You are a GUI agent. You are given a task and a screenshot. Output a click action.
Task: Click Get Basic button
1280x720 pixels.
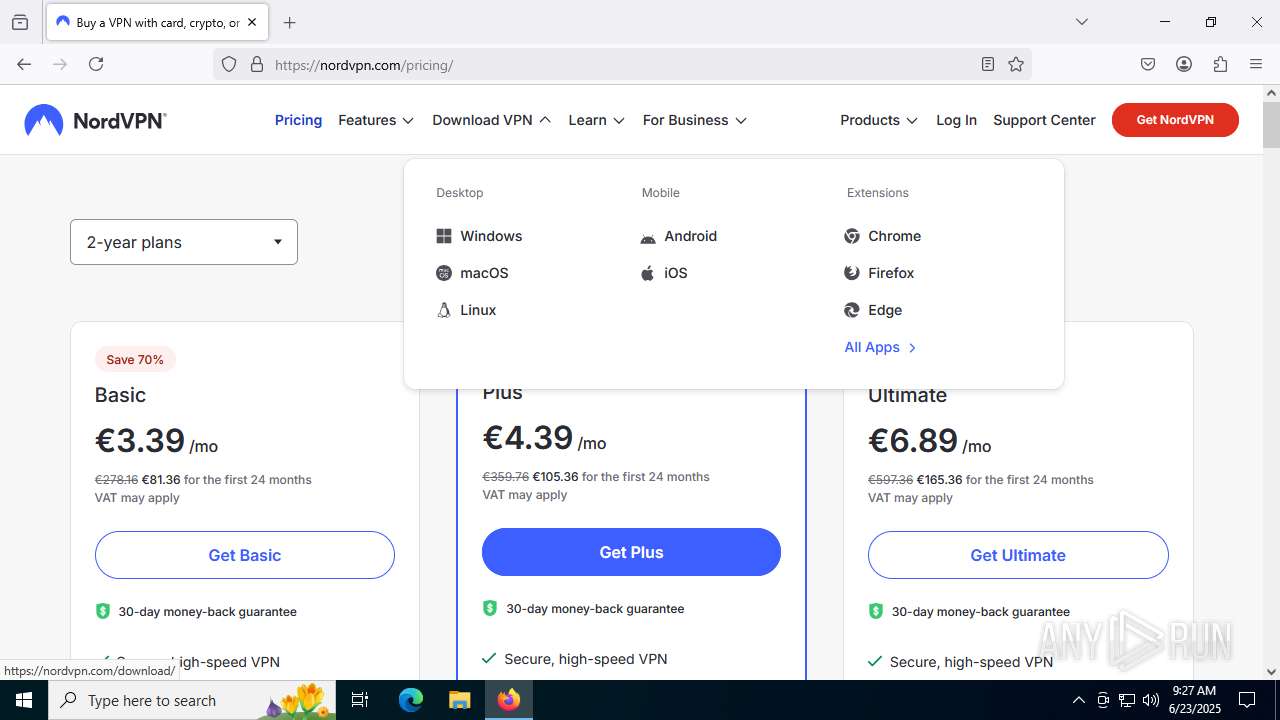pyautogui.click(x=245, y=555)
